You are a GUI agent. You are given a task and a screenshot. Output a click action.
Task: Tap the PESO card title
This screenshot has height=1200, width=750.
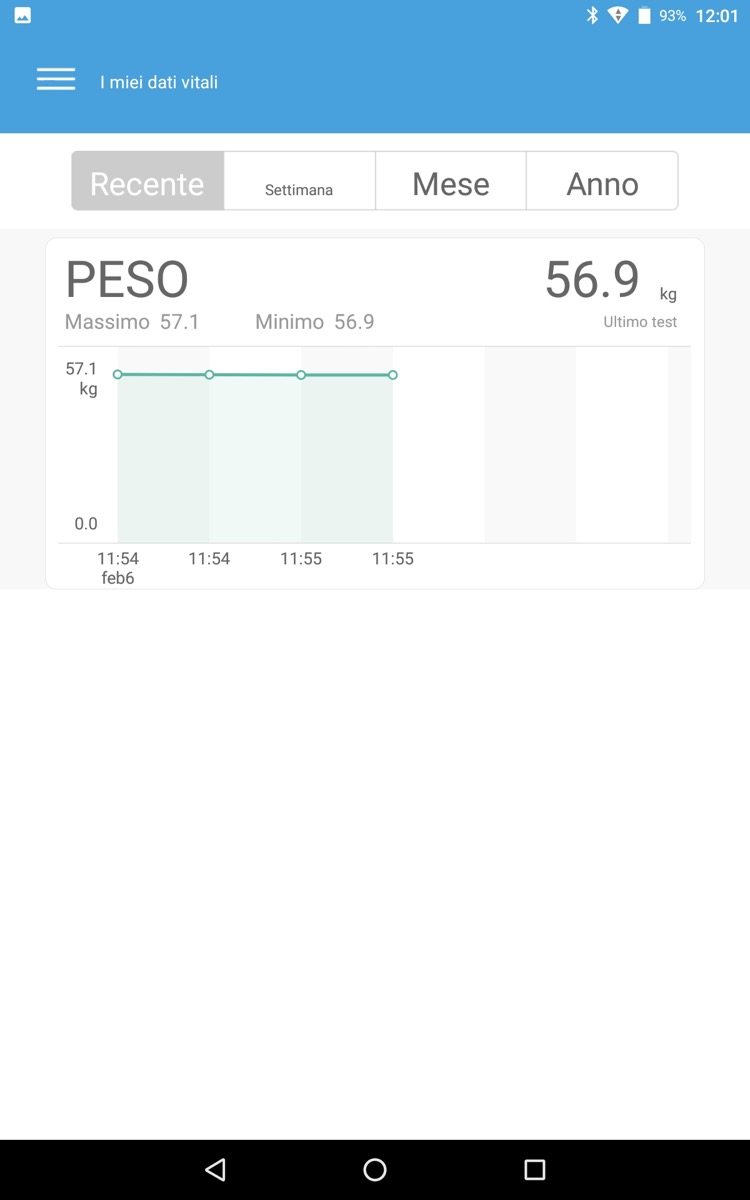(127, 280)
